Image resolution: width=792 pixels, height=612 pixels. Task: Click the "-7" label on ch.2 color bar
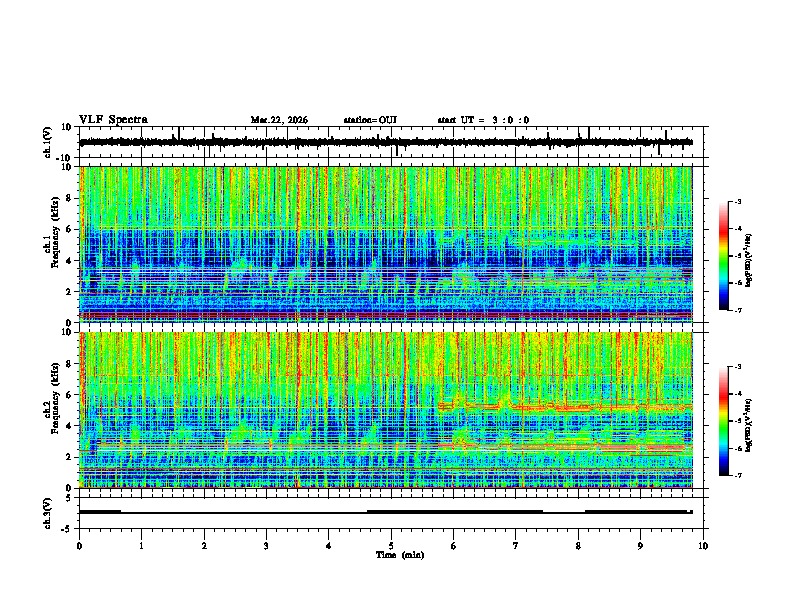point(737,475)
